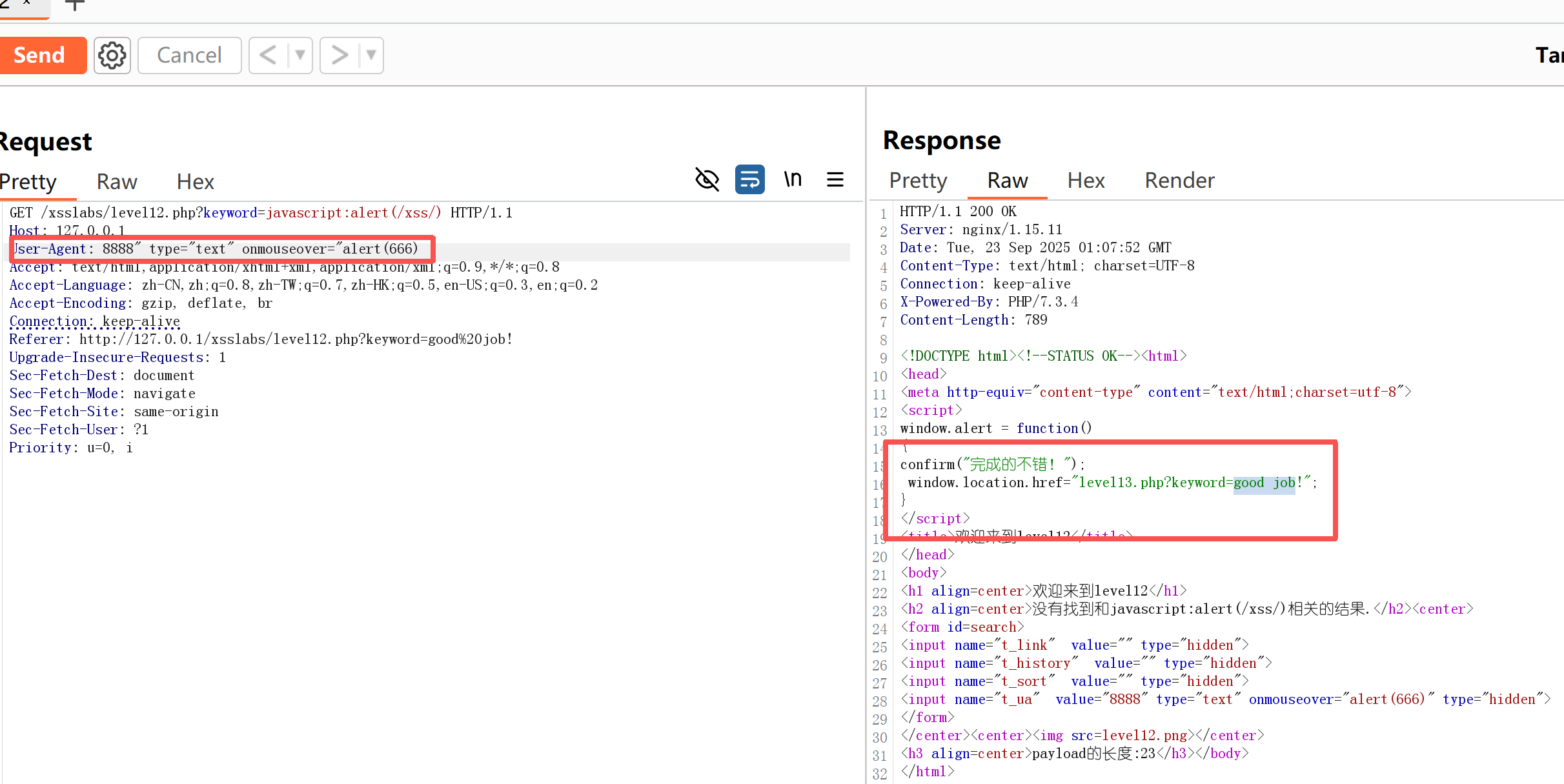The width and height of the screenshot is (1564, 784).
Task: Click the X-Powered-By: PHP/7.3.4 line
Action: [989, 302]
